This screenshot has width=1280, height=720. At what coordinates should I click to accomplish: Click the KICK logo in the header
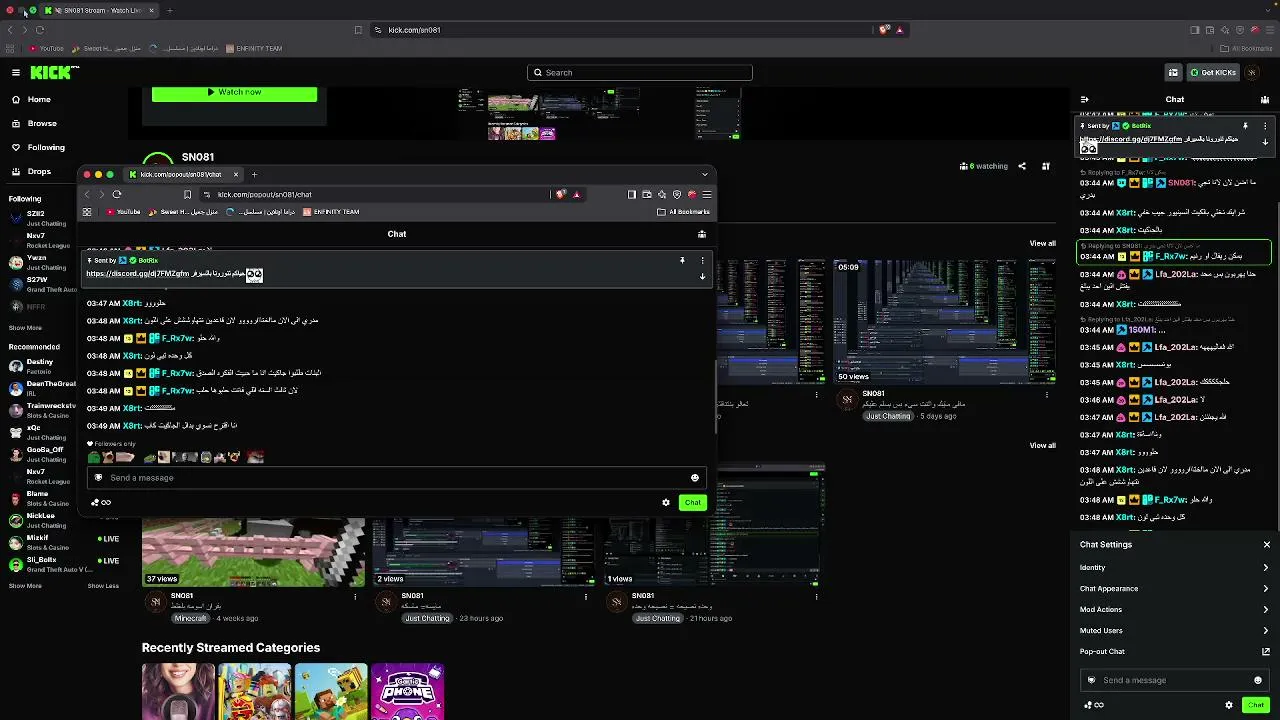(x=54, y=72)
